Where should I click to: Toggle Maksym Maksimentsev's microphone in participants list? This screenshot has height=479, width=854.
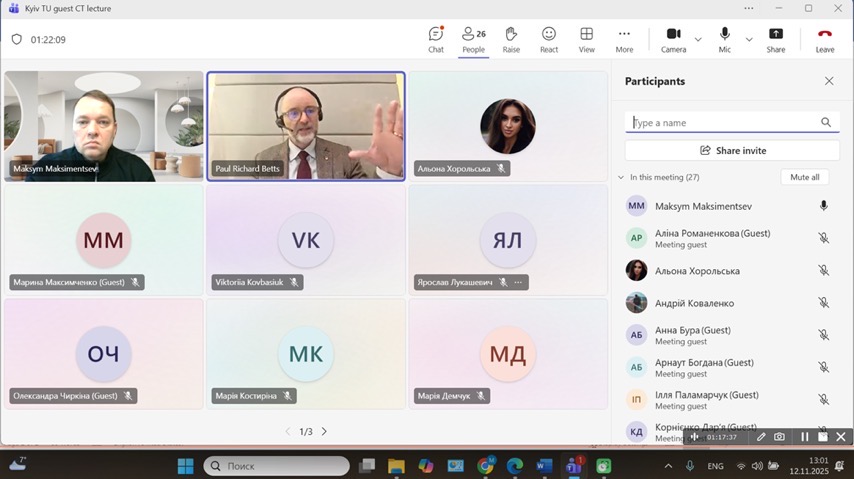pos(823,206)
